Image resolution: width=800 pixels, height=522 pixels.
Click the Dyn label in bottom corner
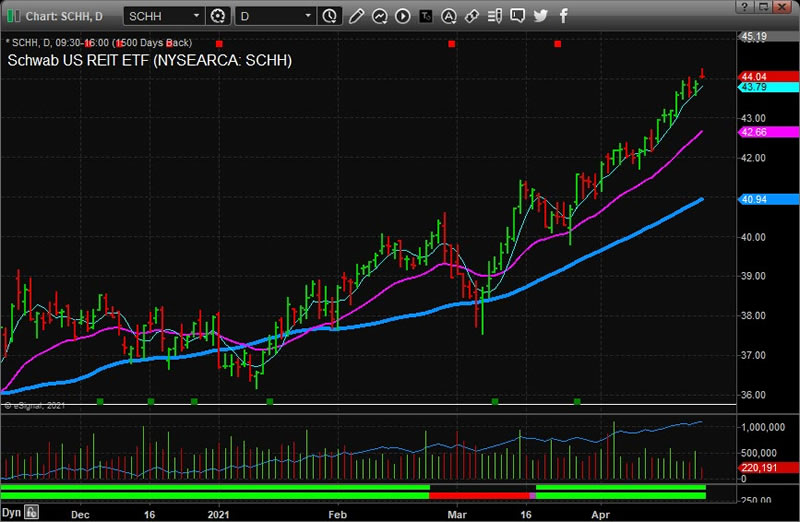[x=12, y=511]
